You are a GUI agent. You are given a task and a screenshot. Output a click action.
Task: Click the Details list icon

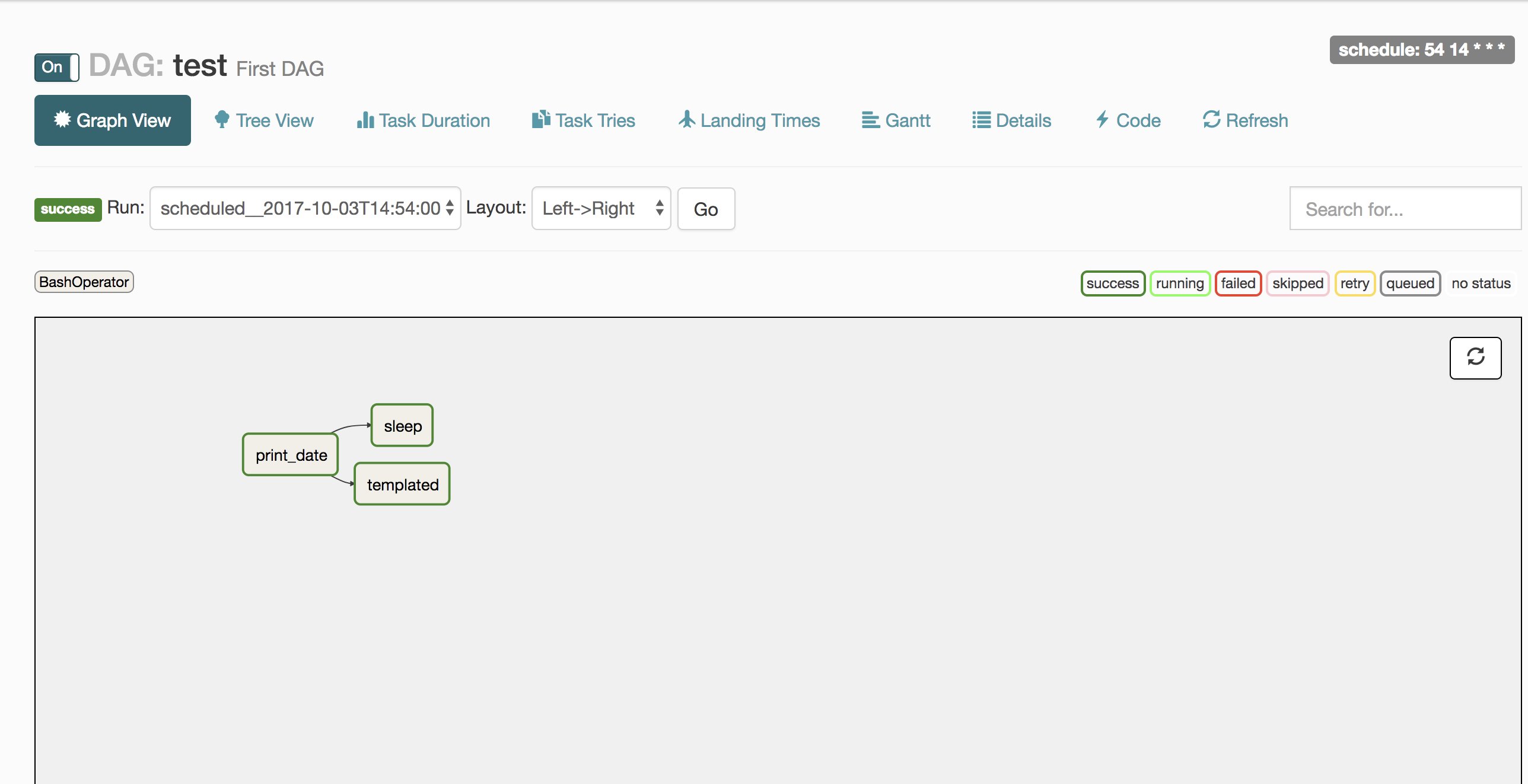tap(981, 120)
